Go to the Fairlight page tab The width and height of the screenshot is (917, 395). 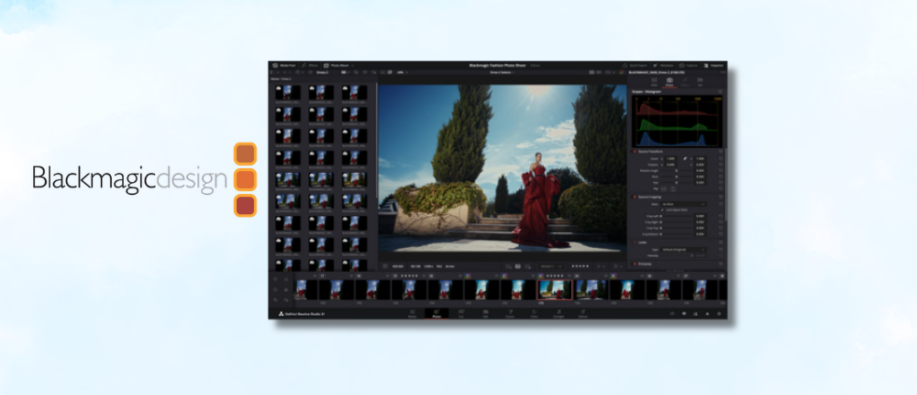click(559, 313)
